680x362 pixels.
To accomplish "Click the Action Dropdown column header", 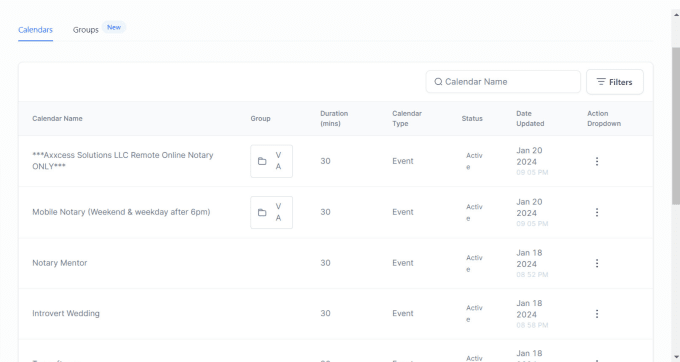I will [x=604, y=118].
